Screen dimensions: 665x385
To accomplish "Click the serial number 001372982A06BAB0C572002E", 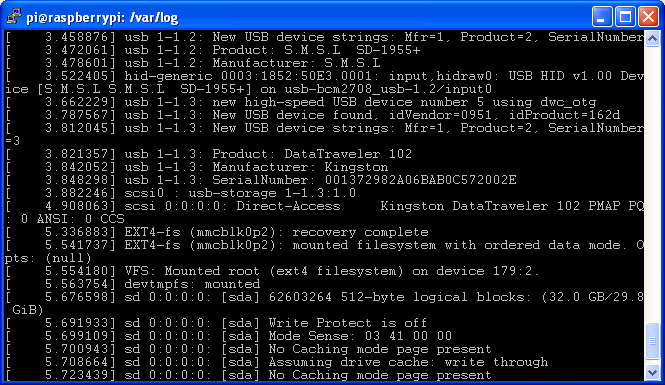I will [x=421, y=180].
